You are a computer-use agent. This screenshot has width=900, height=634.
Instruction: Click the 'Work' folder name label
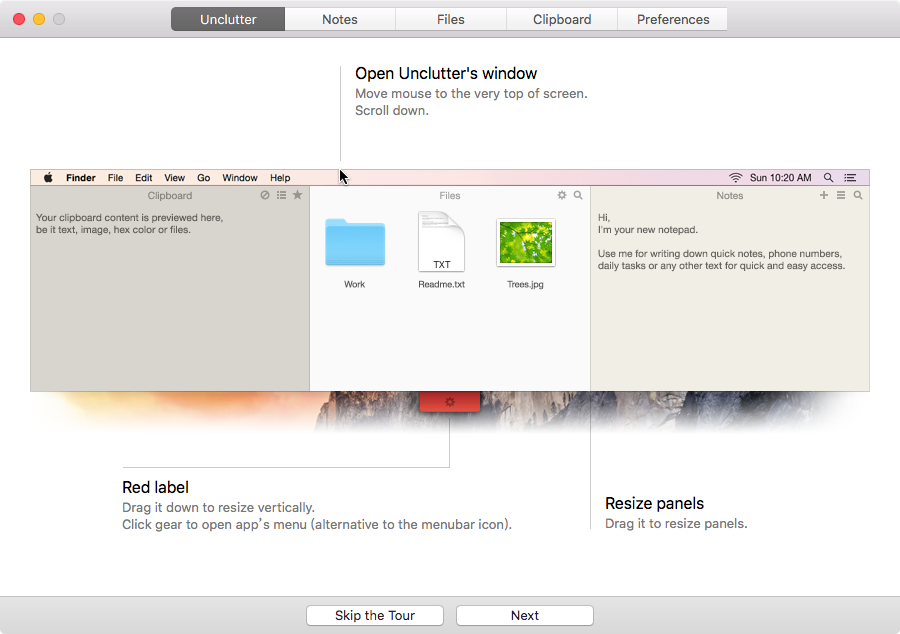click(x=355, y=284)
